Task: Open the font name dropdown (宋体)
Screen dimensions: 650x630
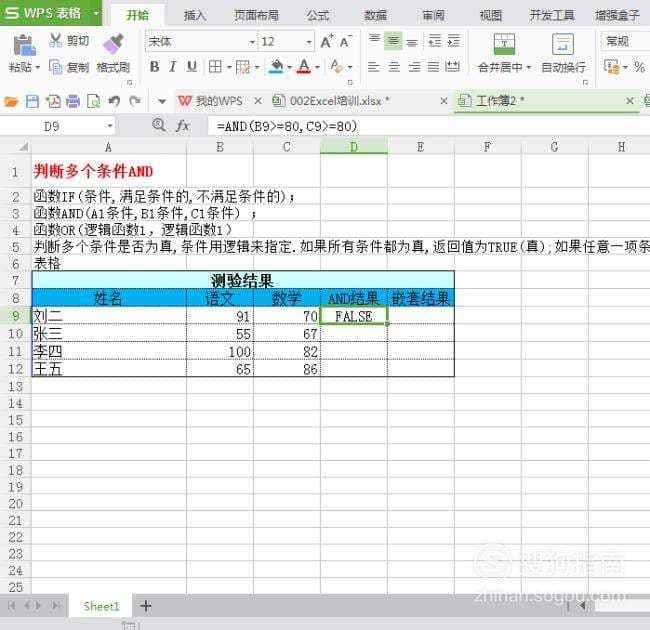Action: 251,42
